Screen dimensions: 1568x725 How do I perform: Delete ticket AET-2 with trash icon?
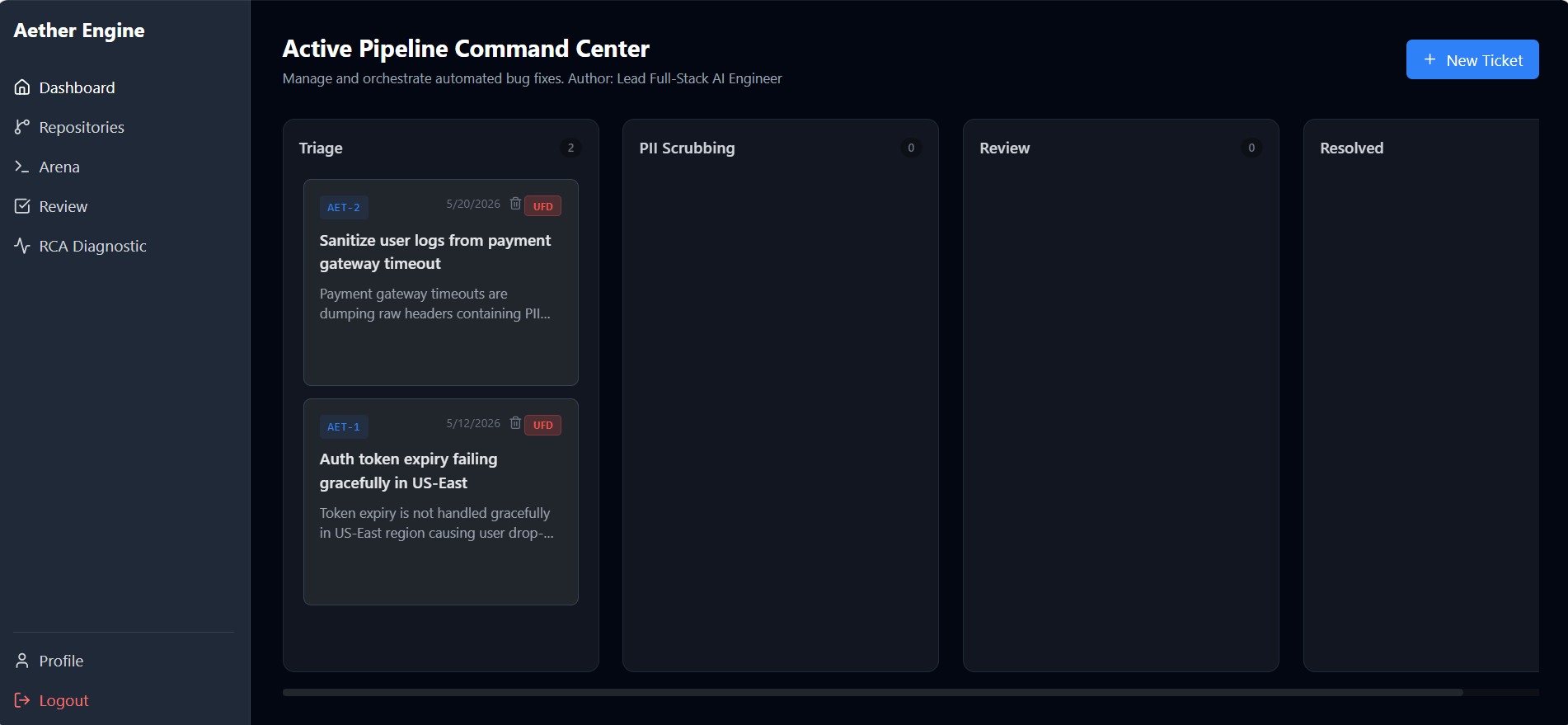coord(515,204)
